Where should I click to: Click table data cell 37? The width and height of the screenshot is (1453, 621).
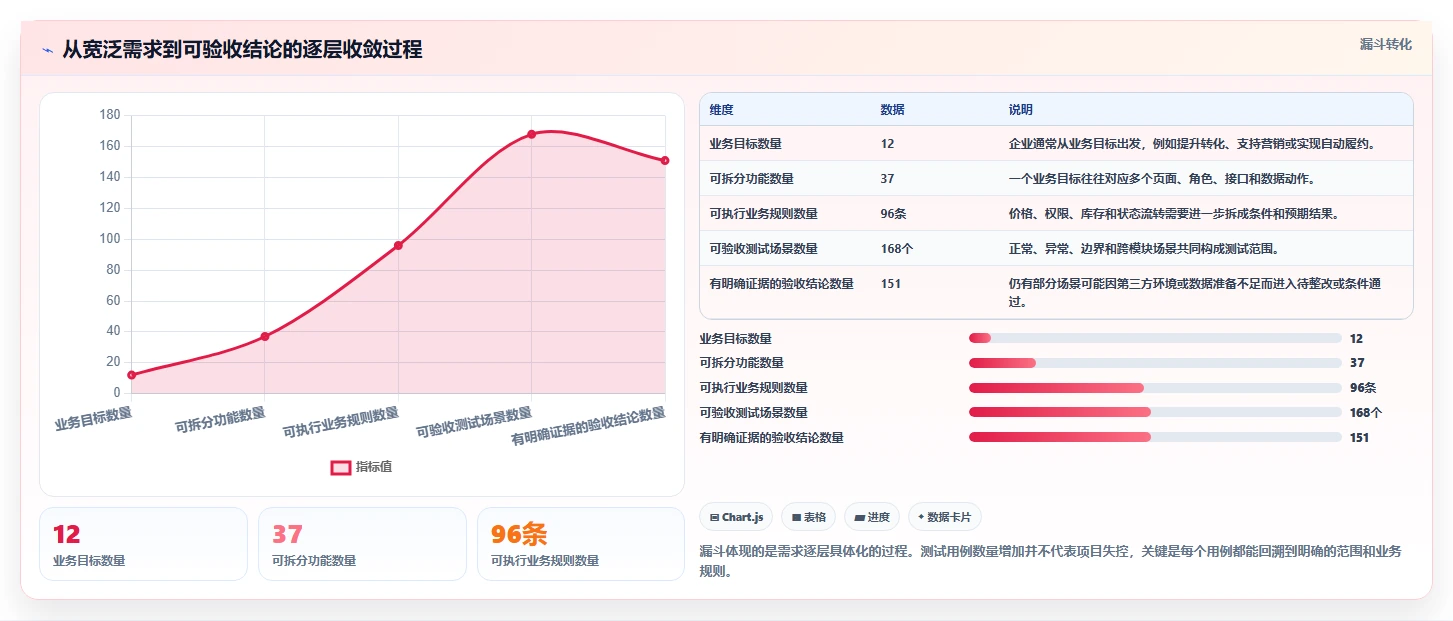[888, 179]
